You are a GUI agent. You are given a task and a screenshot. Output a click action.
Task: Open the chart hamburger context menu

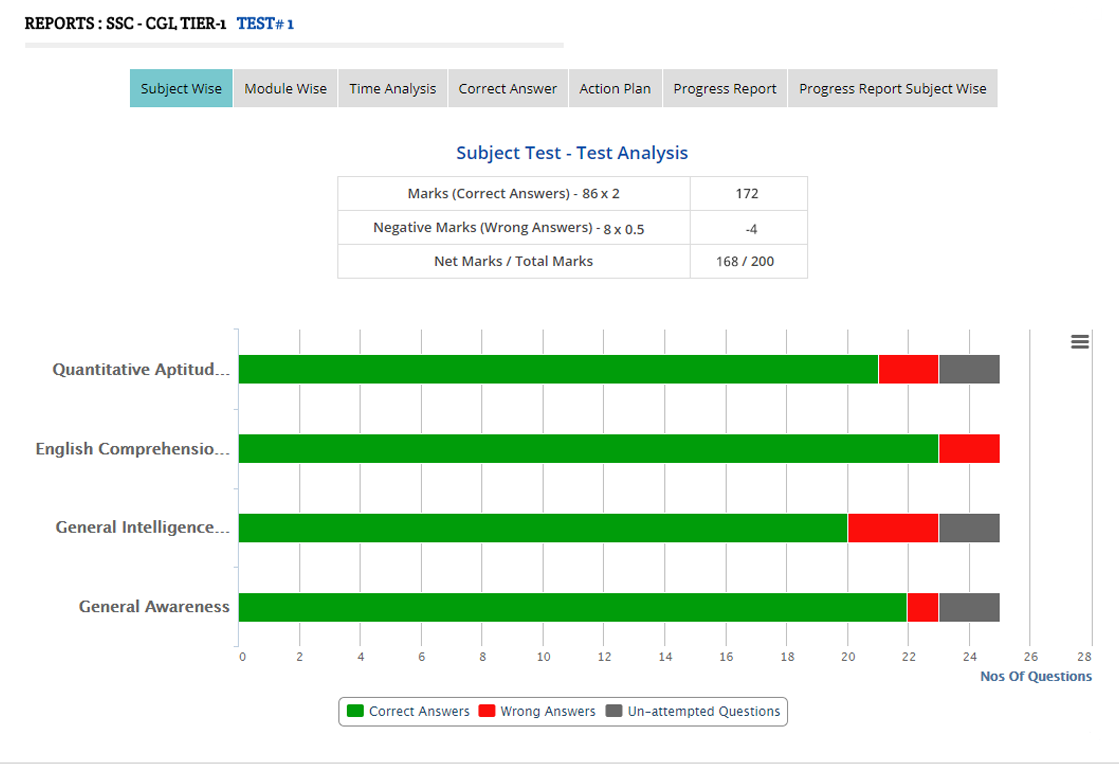[1079, 342]
